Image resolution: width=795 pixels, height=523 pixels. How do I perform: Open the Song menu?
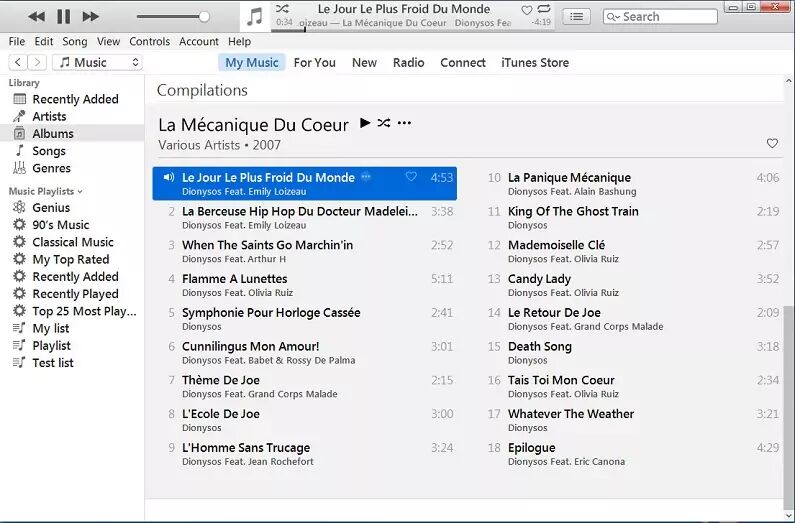[75, 42]
